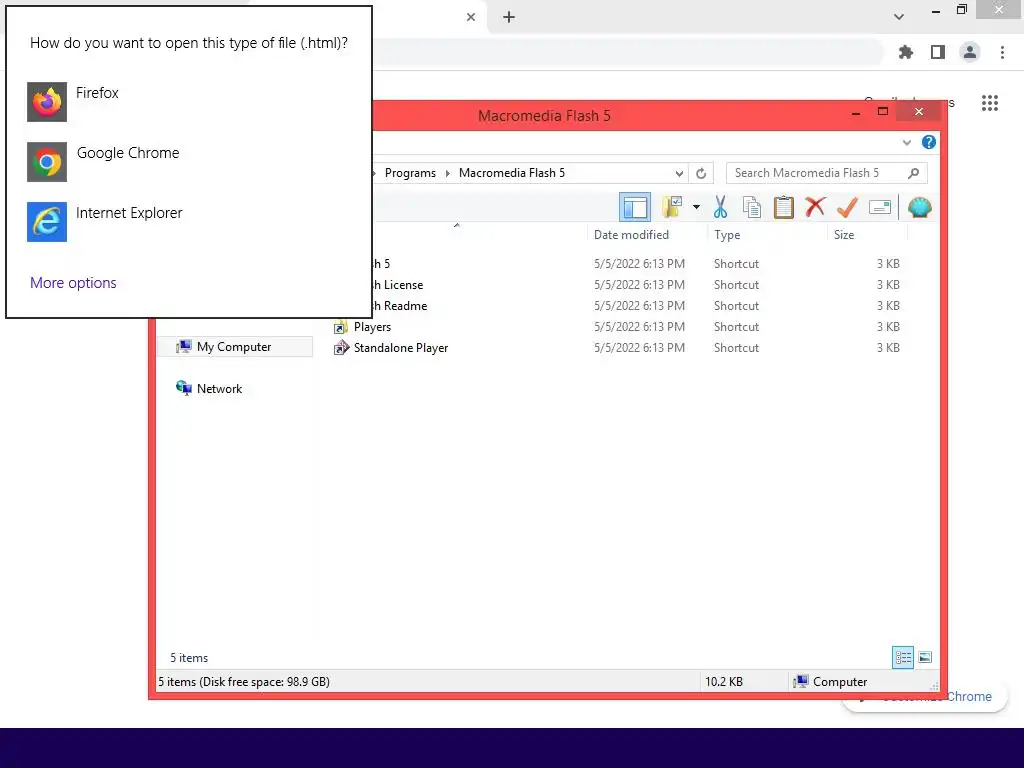The width and height of the screenshot is (1024, 768).
Task: Minimize the Macromedia Flash 5 window
Action: [856, 112]
